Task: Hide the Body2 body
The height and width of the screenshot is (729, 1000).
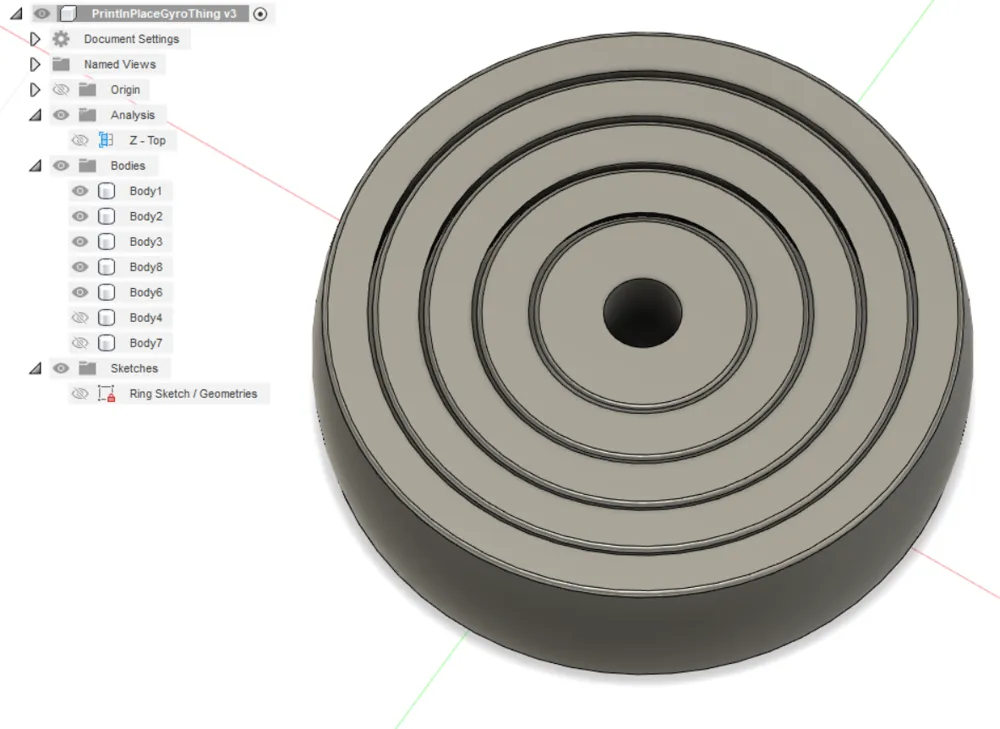Action: pyautogui.click(x=79, y=216)
